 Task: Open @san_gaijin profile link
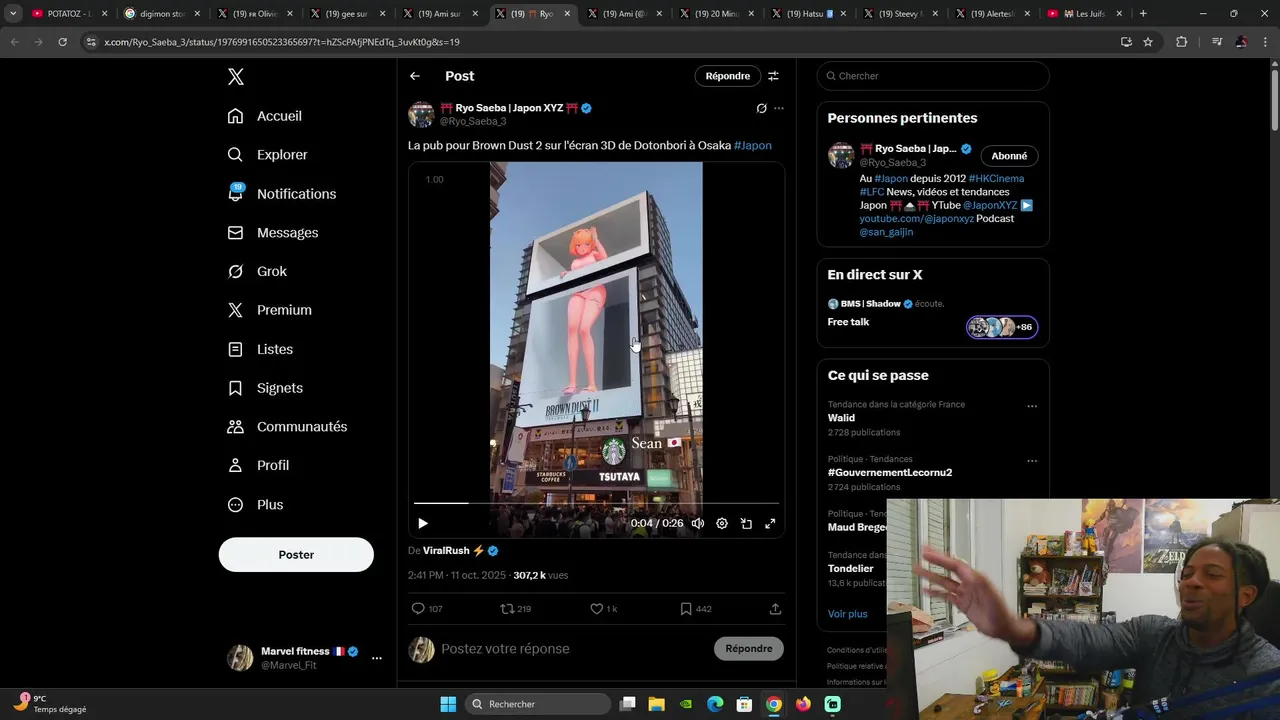(886, 232)
